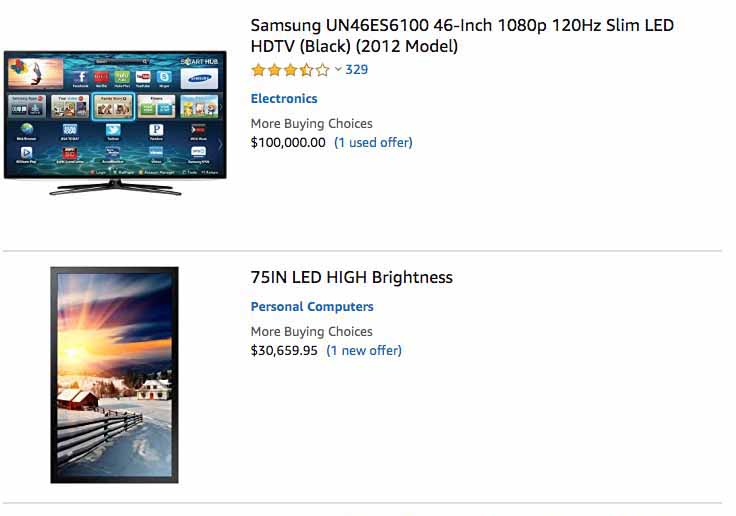This screenshot has height=516, width=736.
Task: Click the Samsung logo tile in TV image
Action: (x=199, y=78)
